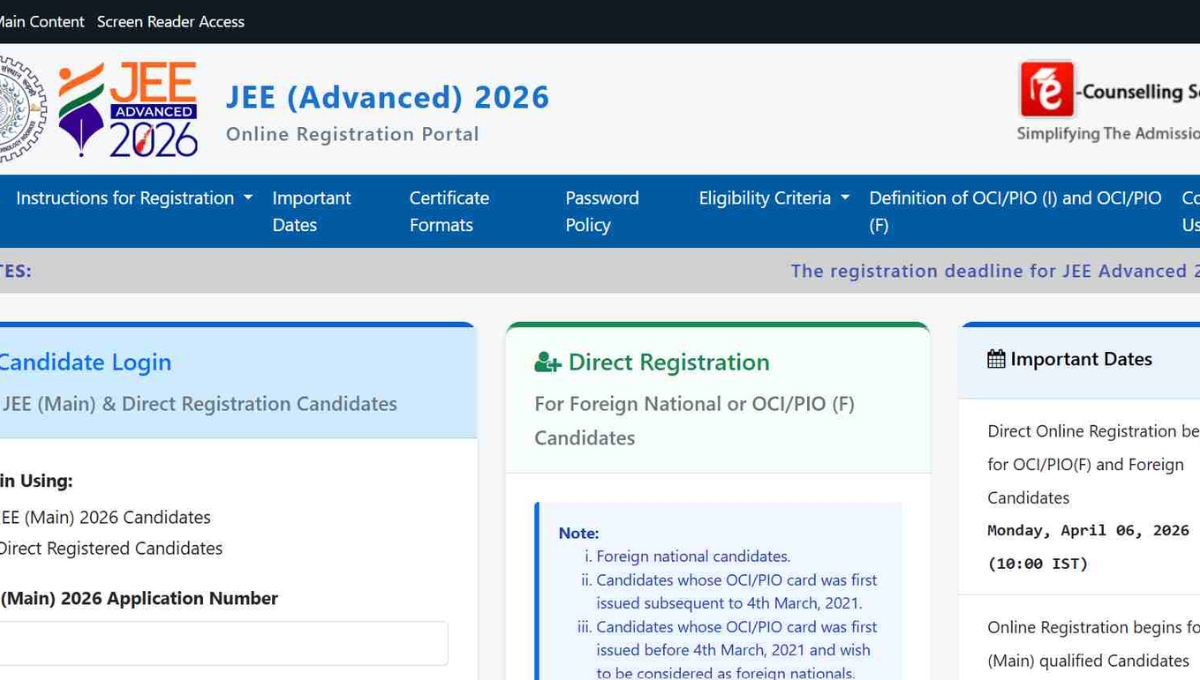
Task: Click the Direct Registration user-plus icon
Action: [547, 362]
